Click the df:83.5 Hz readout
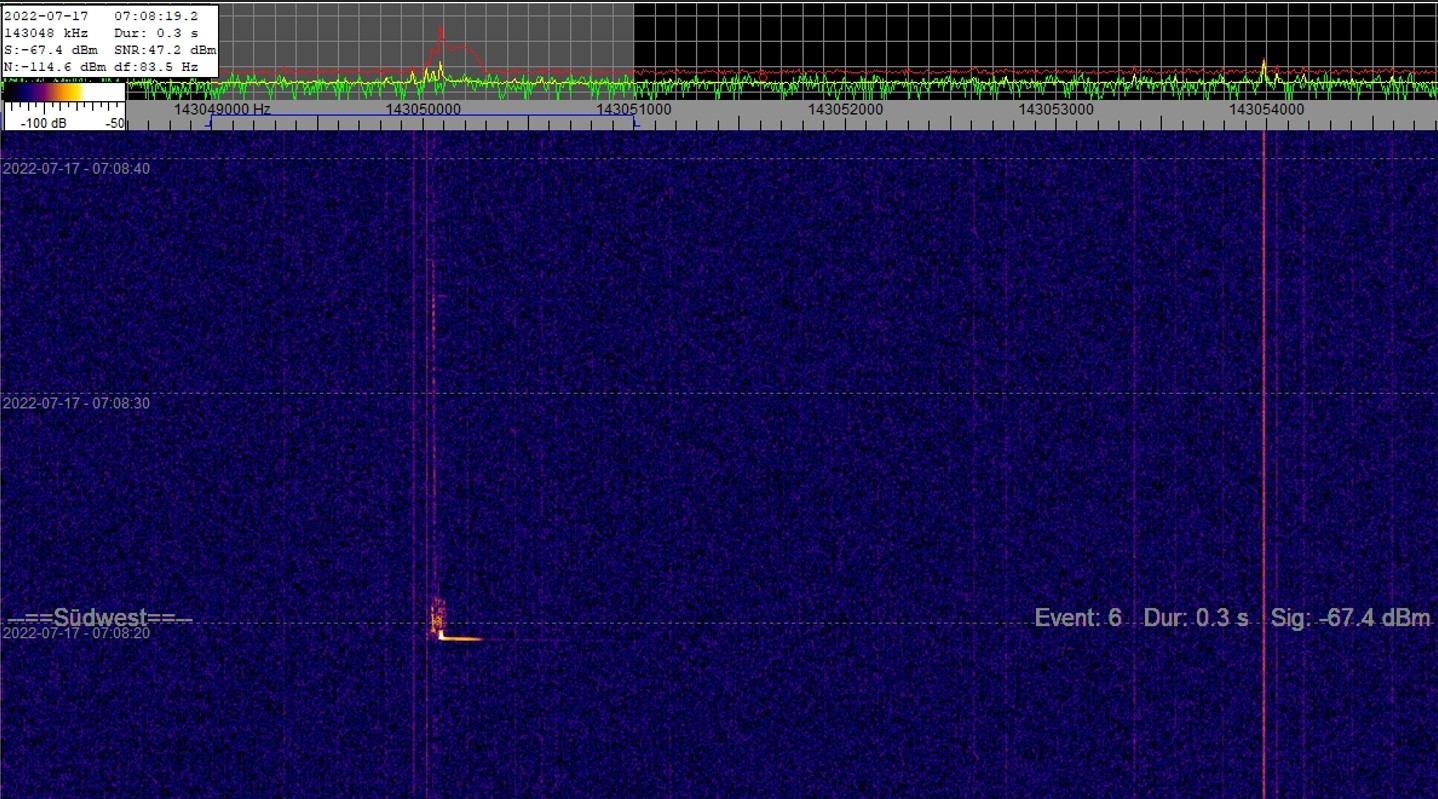 (x=156, y=67)
